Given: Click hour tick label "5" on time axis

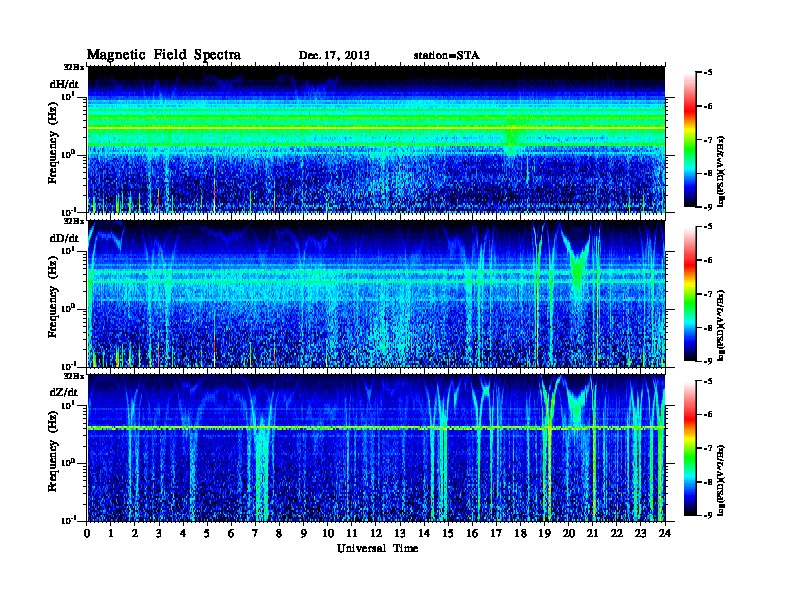Looking at the screenshot, I should [208, 534].
